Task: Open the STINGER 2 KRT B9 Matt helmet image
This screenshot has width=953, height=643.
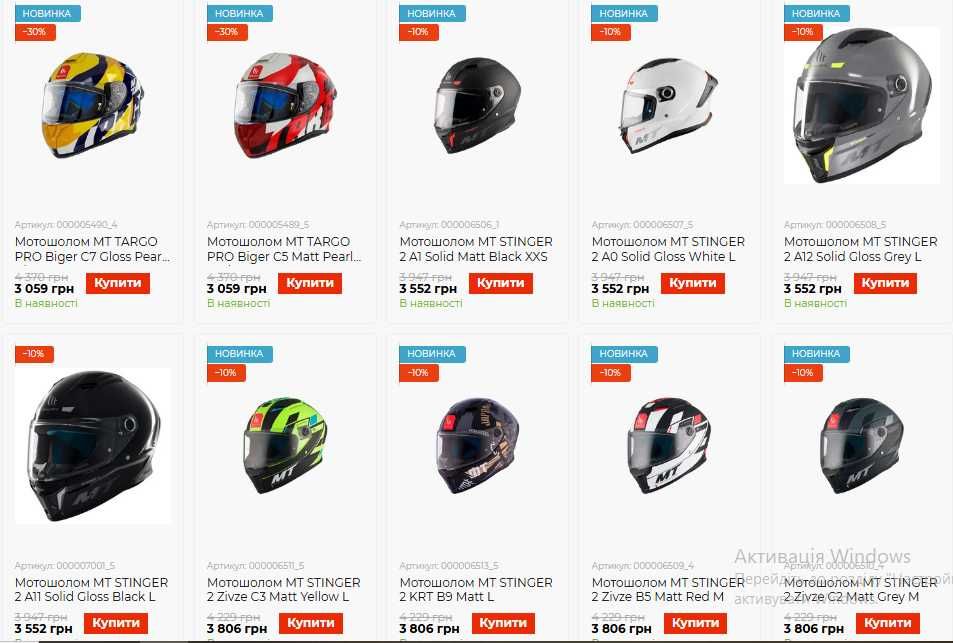Action: click(477, 446)
